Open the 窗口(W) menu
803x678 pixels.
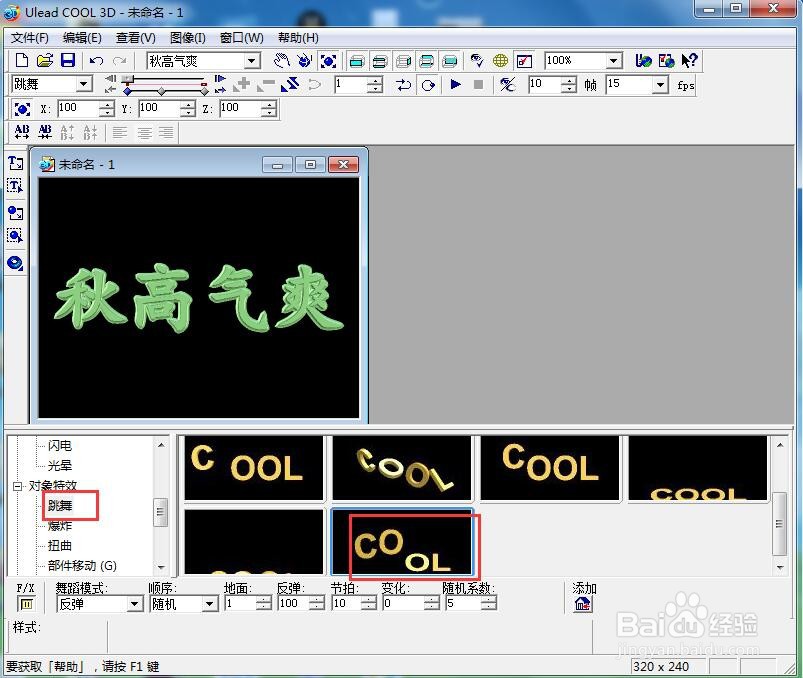242,38
